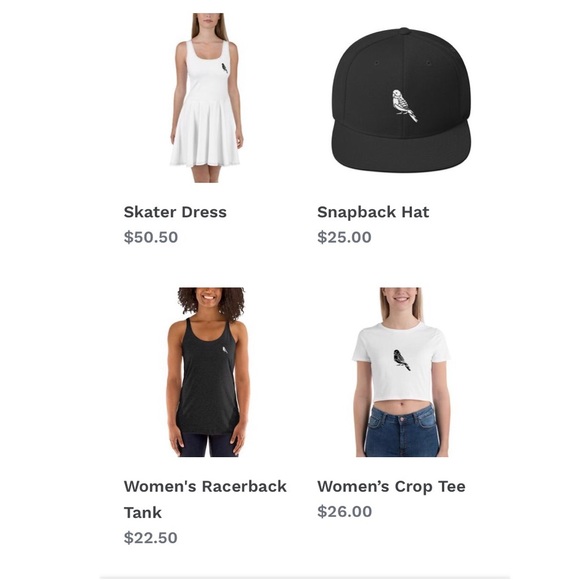This screenshot has width=580, height=580.
Task: Click the small bird logo on the white dress
Action: (225, 68)
